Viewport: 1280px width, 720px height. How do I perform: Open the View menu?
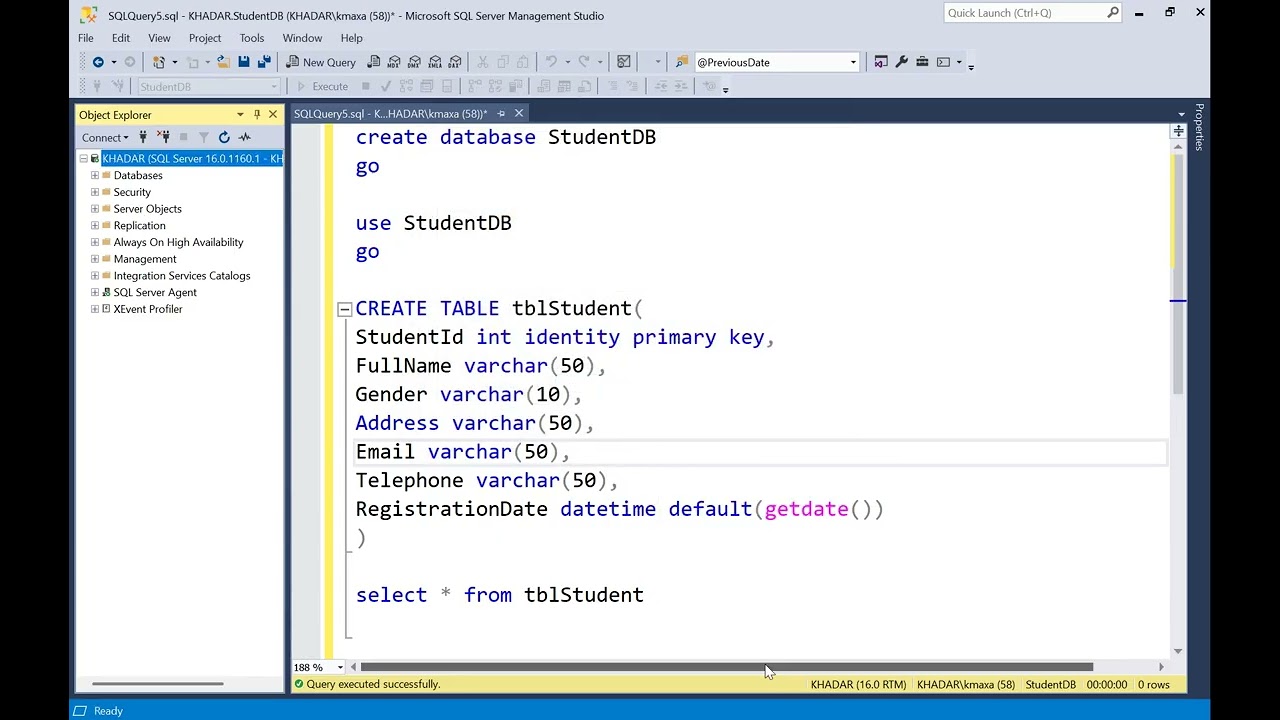159,38
